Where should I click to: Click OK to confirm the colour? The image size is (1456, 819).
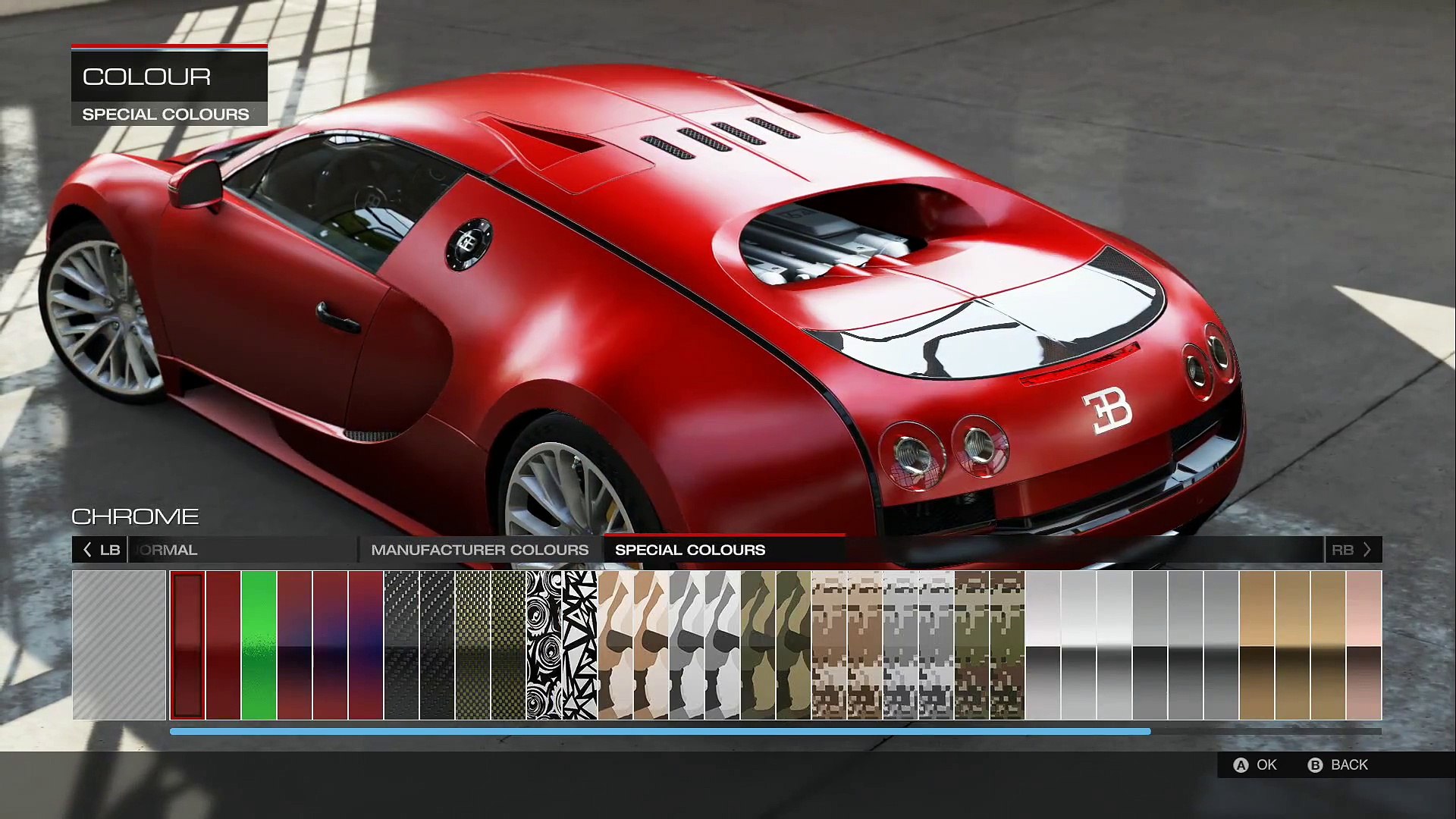click(1266, 765)
